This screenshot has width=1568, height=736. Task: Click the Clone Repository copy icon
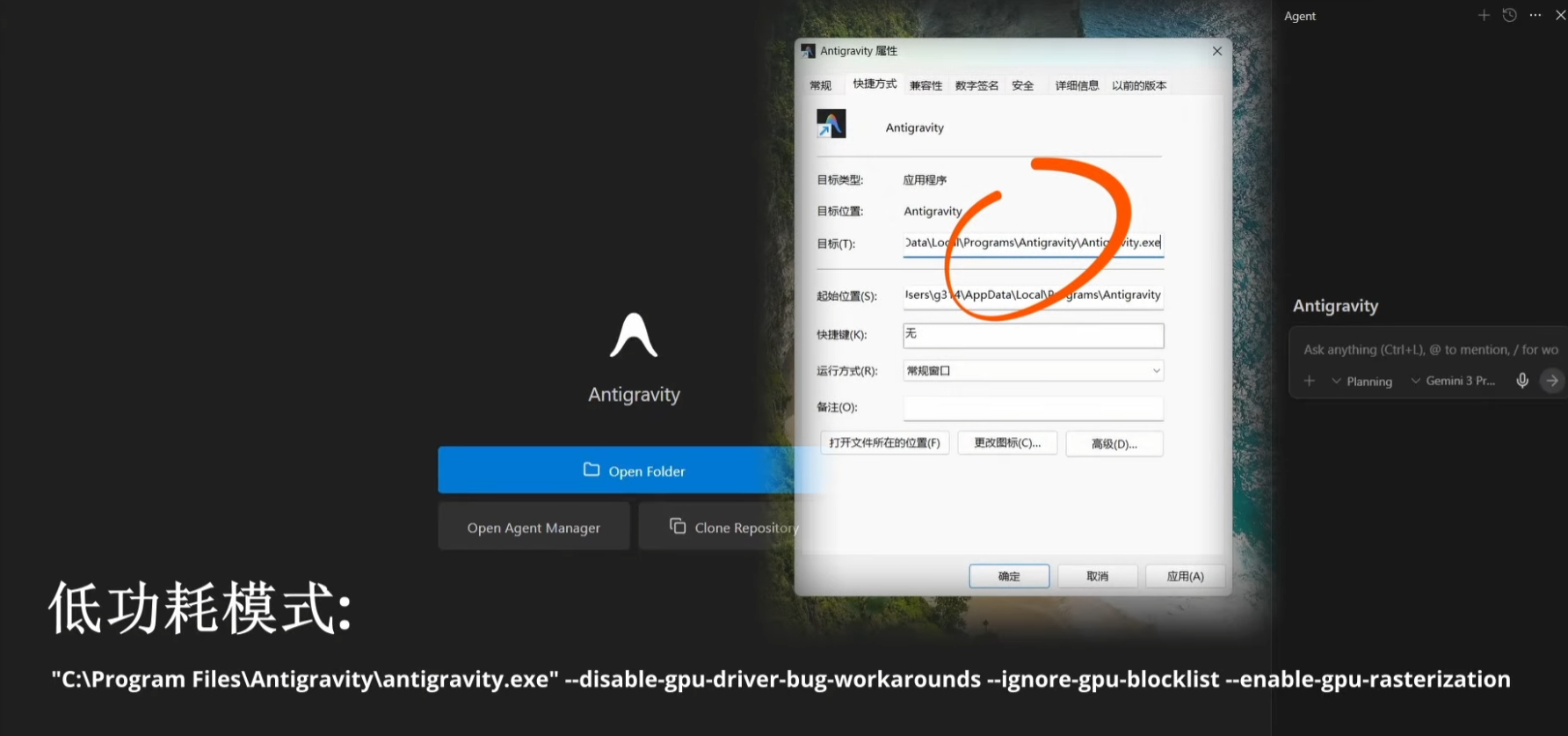click(x=677, y=526)
